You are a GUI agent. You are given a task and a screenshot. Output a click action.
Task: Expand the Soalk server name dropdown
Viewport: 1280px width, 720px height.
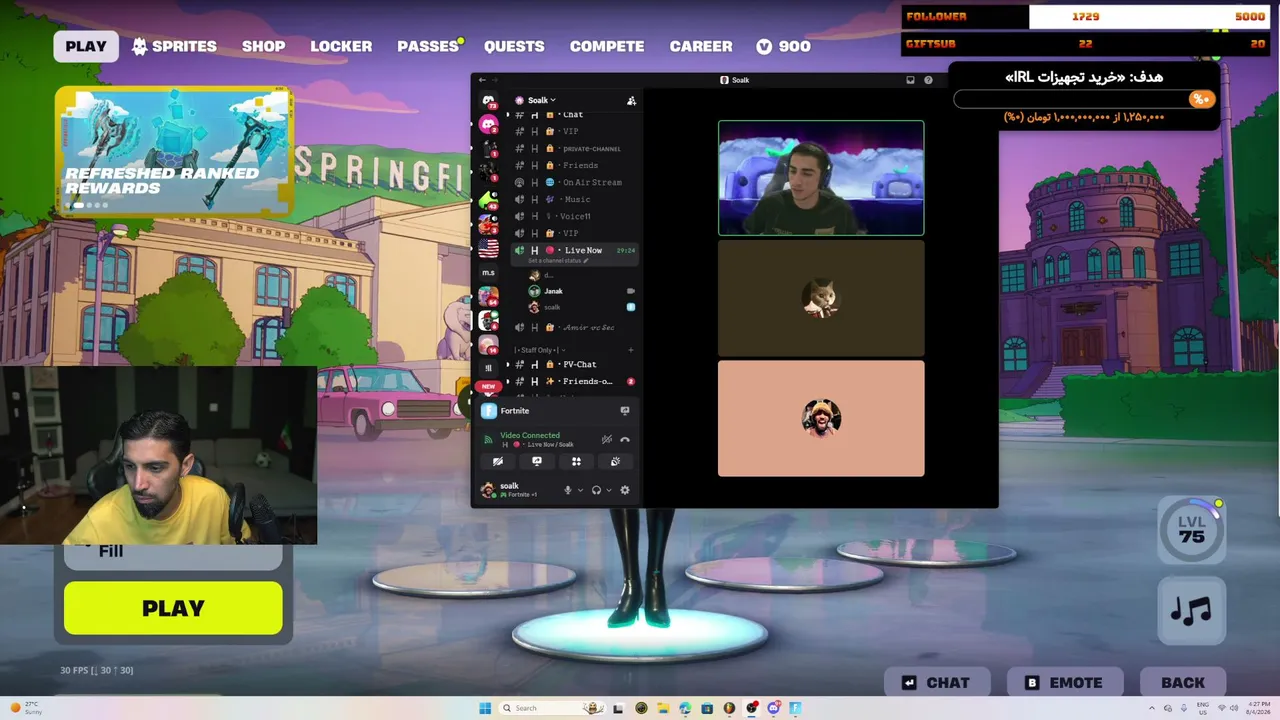pyautogui.click(x=537, y=100)
